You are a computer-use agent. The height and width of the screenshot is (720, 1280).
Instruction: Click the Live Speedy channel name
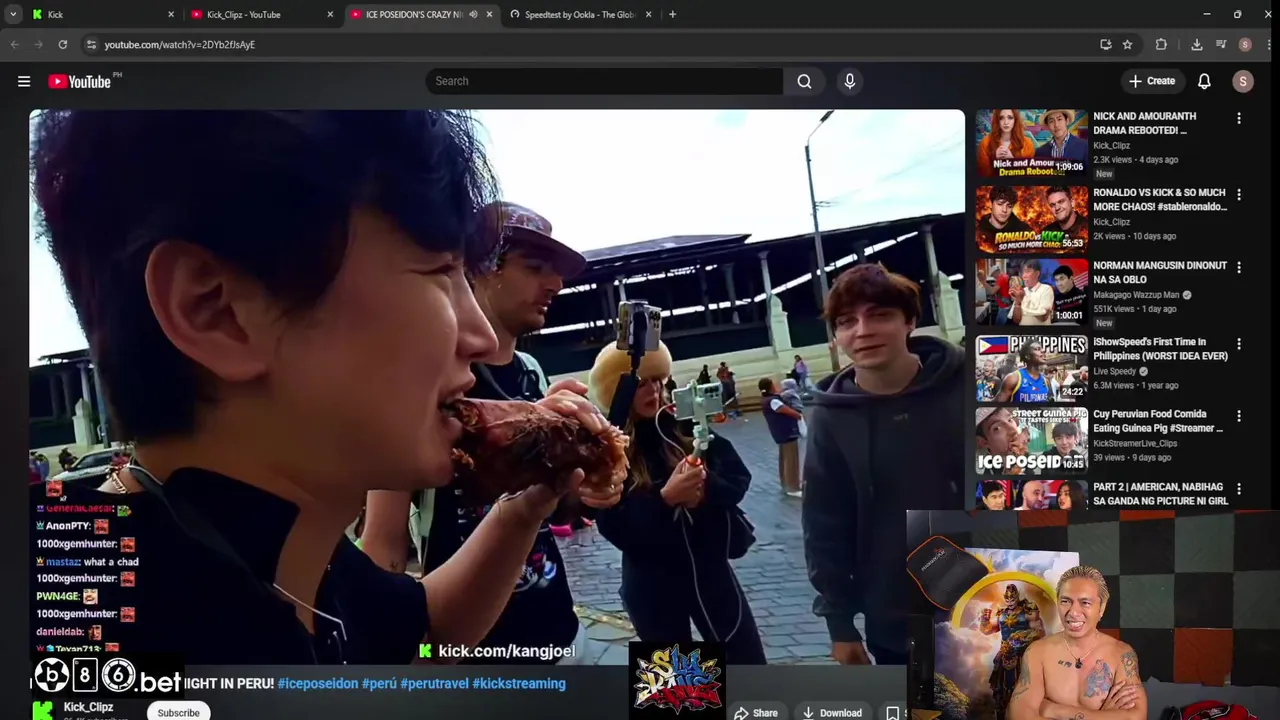point(1115,371)
